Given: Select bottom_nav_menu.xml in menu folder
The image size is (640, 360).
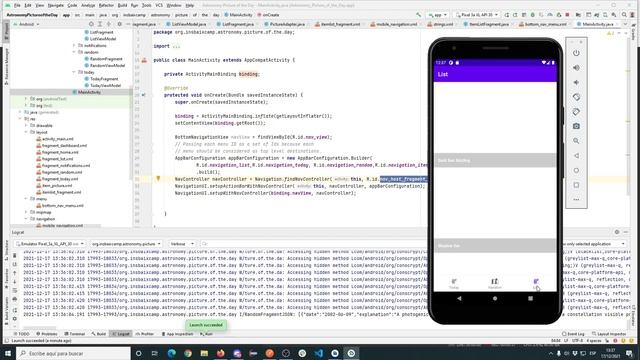Looking at the screenshot, I should [x=62, y=205].
